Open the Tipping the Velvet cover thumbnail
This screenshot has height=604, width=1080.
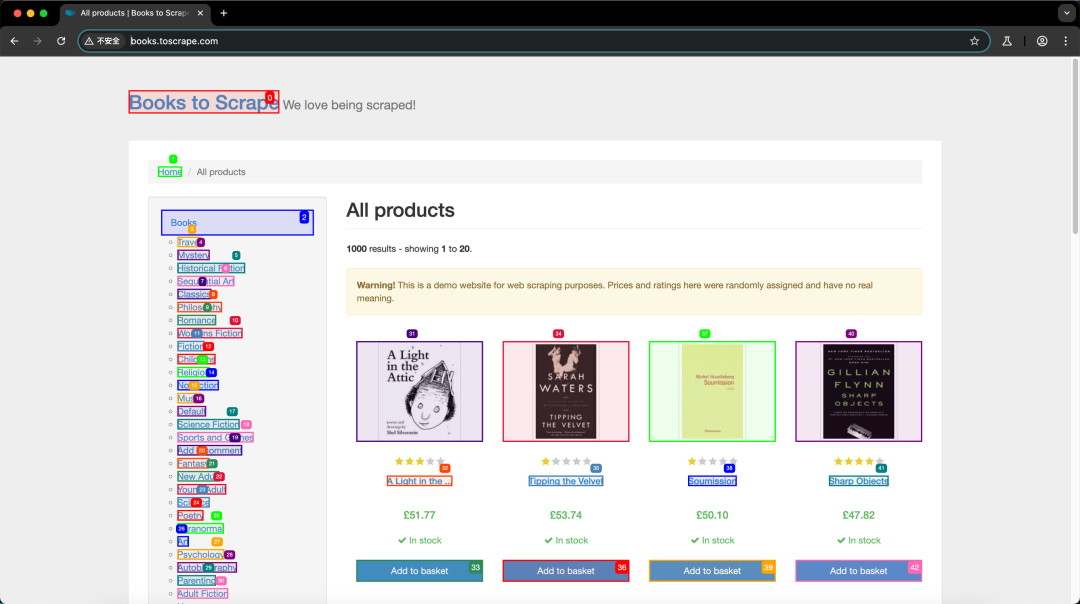click(565, 391)
